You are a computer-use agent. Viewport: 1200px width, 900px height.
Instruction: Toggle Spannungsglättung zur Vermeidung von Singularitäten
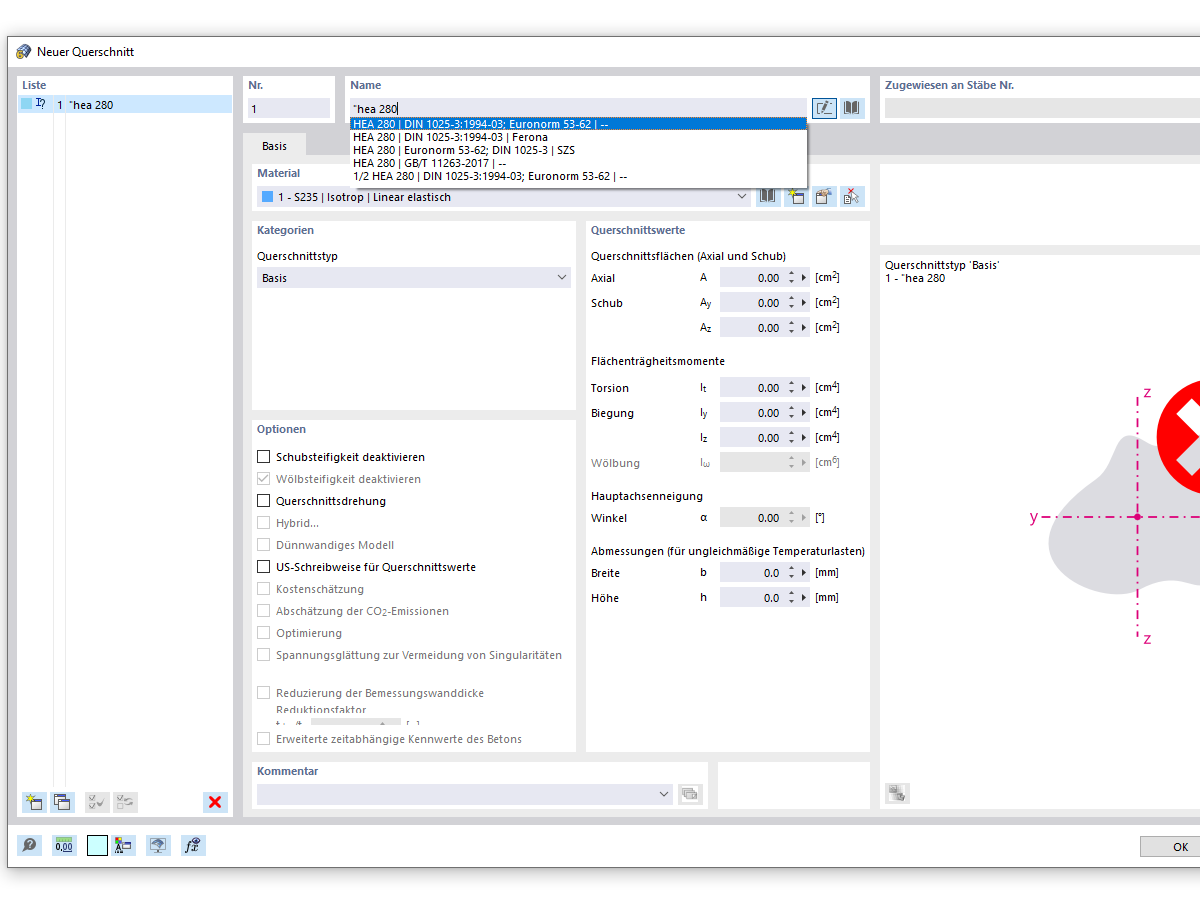click(x=264, y=655)
